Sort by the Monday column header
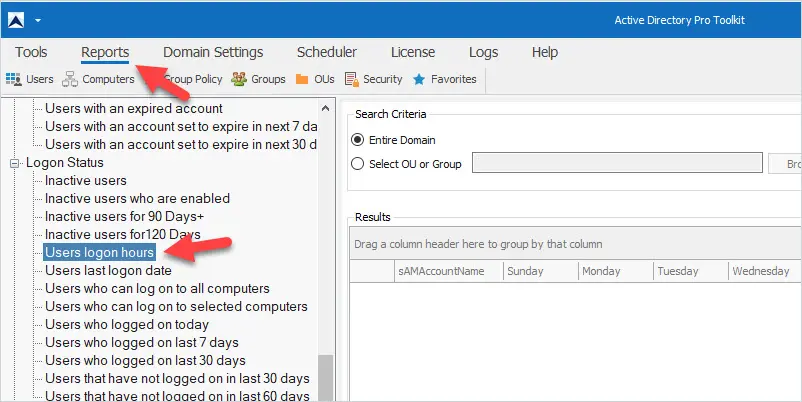 [x=616, y=271]
